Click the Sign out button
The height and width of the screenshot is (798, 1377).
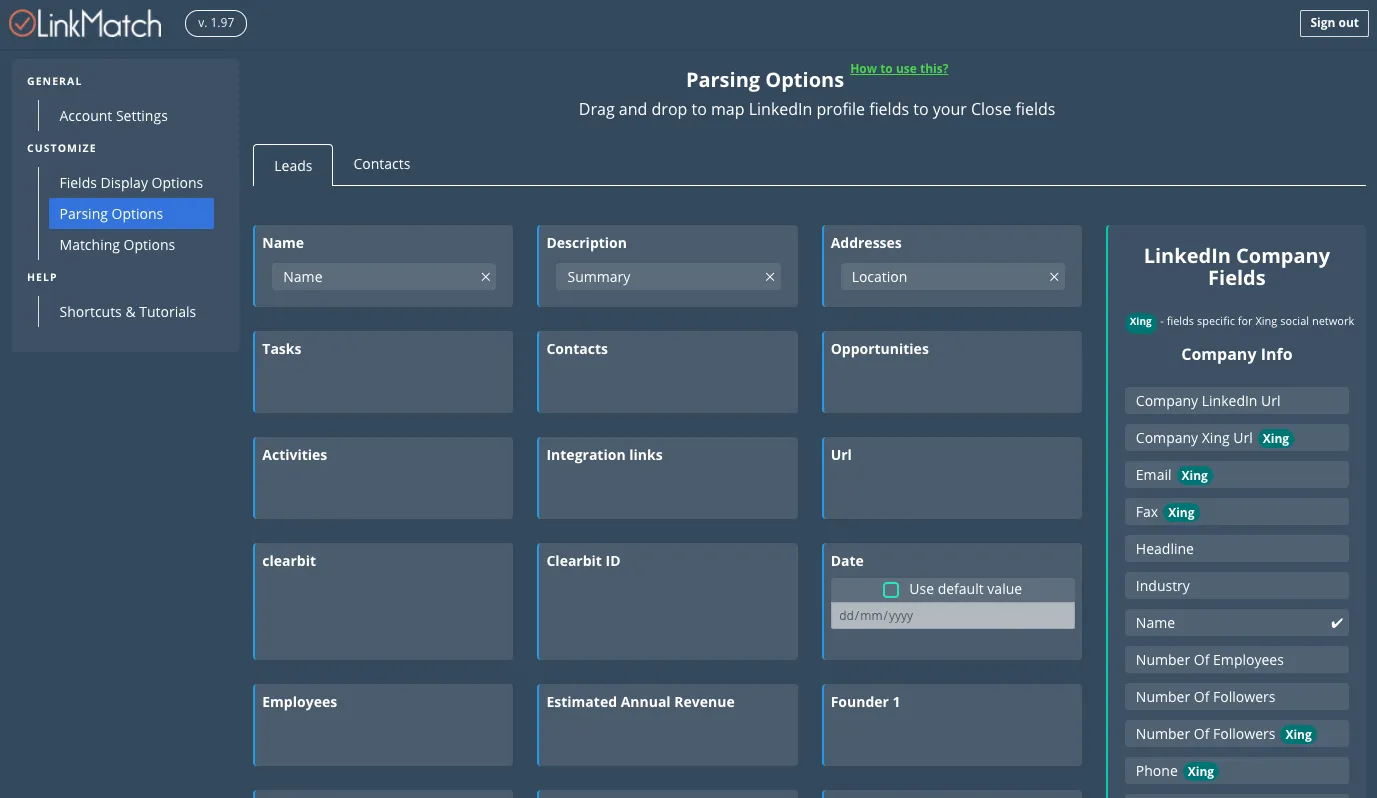1334,23
